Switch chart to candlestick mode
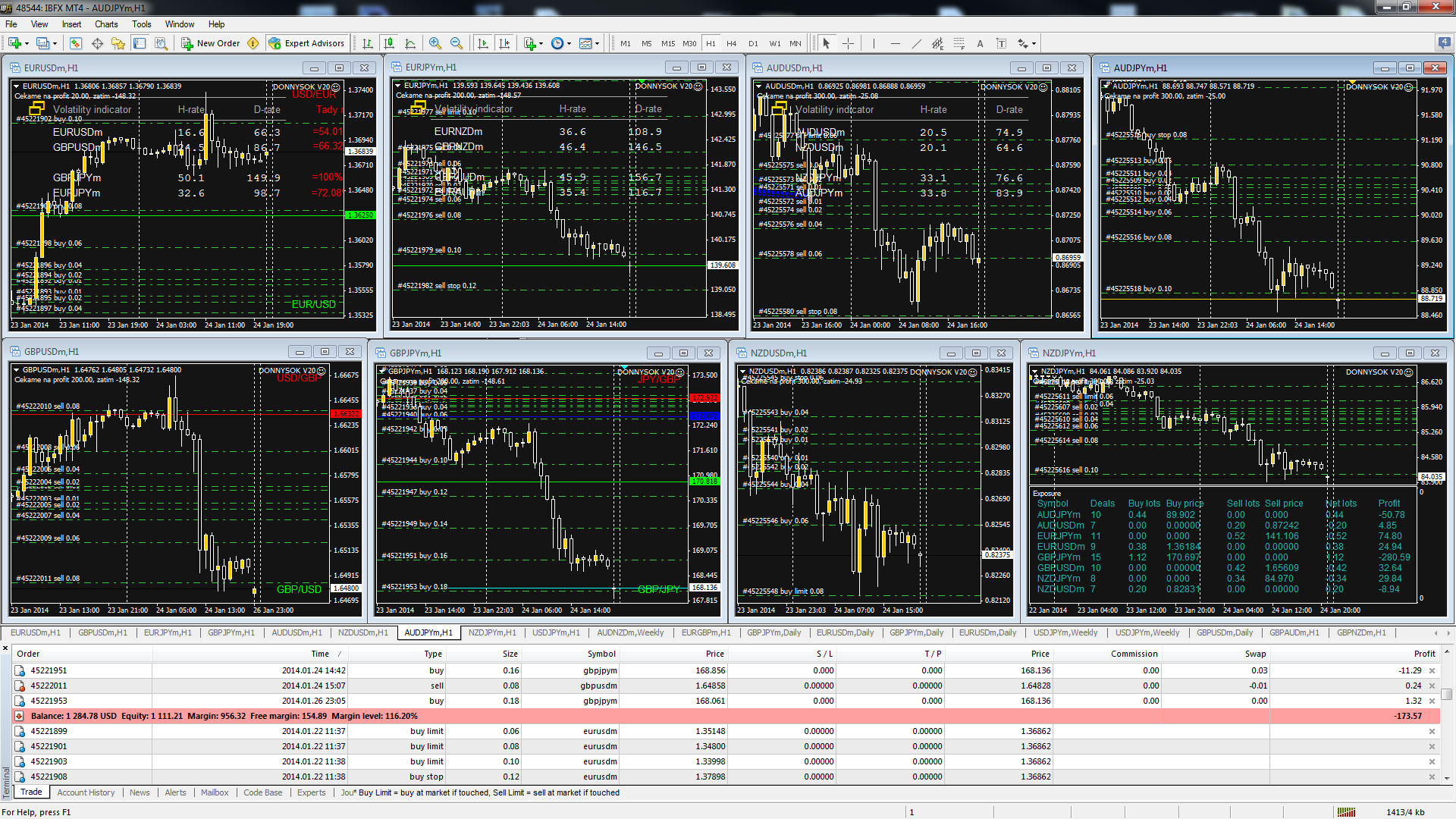 pos(389,43)
